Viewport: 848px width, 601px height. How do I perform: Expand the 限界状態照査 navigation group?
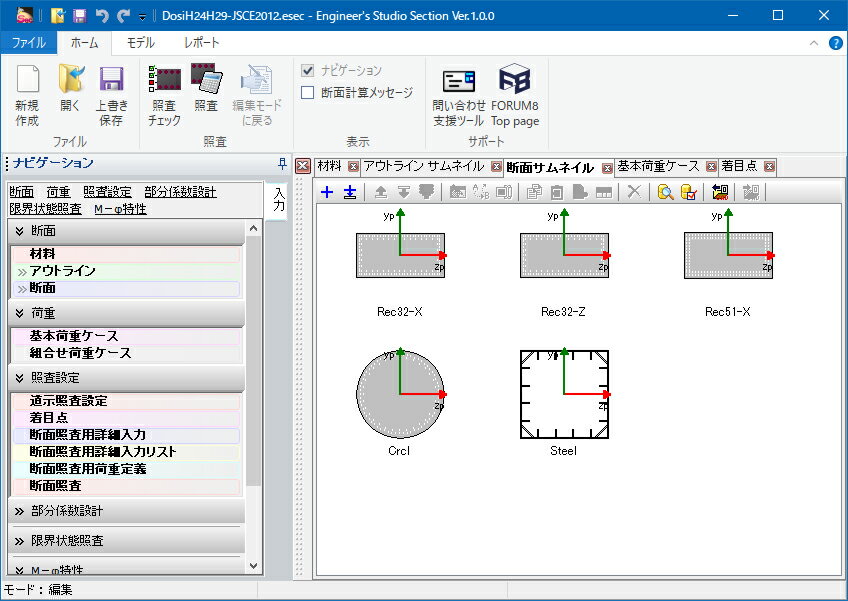click(19, 541)
